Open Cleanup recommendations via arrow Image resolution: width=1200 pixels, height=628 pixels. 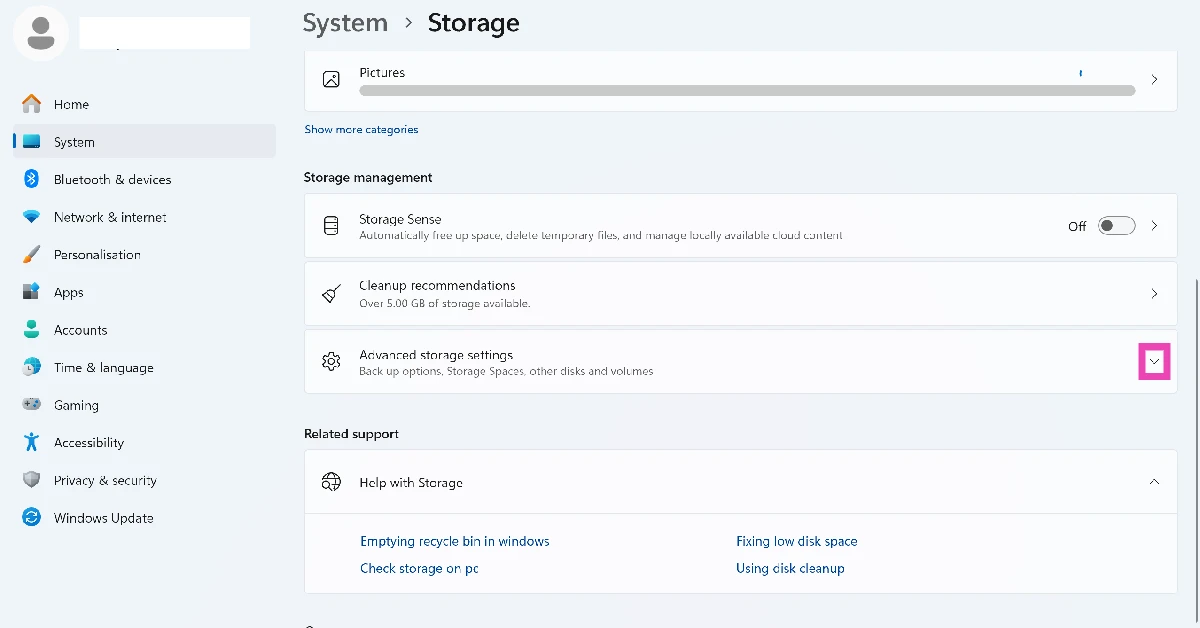pyautogui.click(x=1154, y=294)
